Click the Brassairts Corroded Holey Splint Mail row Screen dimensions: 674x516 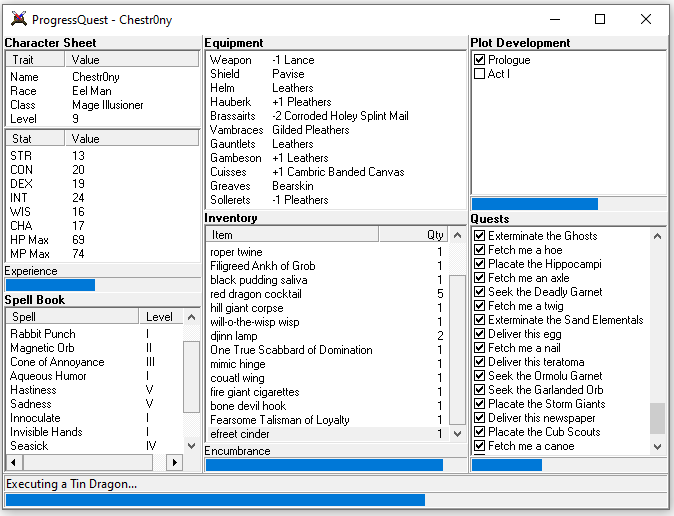click(336, 116)
